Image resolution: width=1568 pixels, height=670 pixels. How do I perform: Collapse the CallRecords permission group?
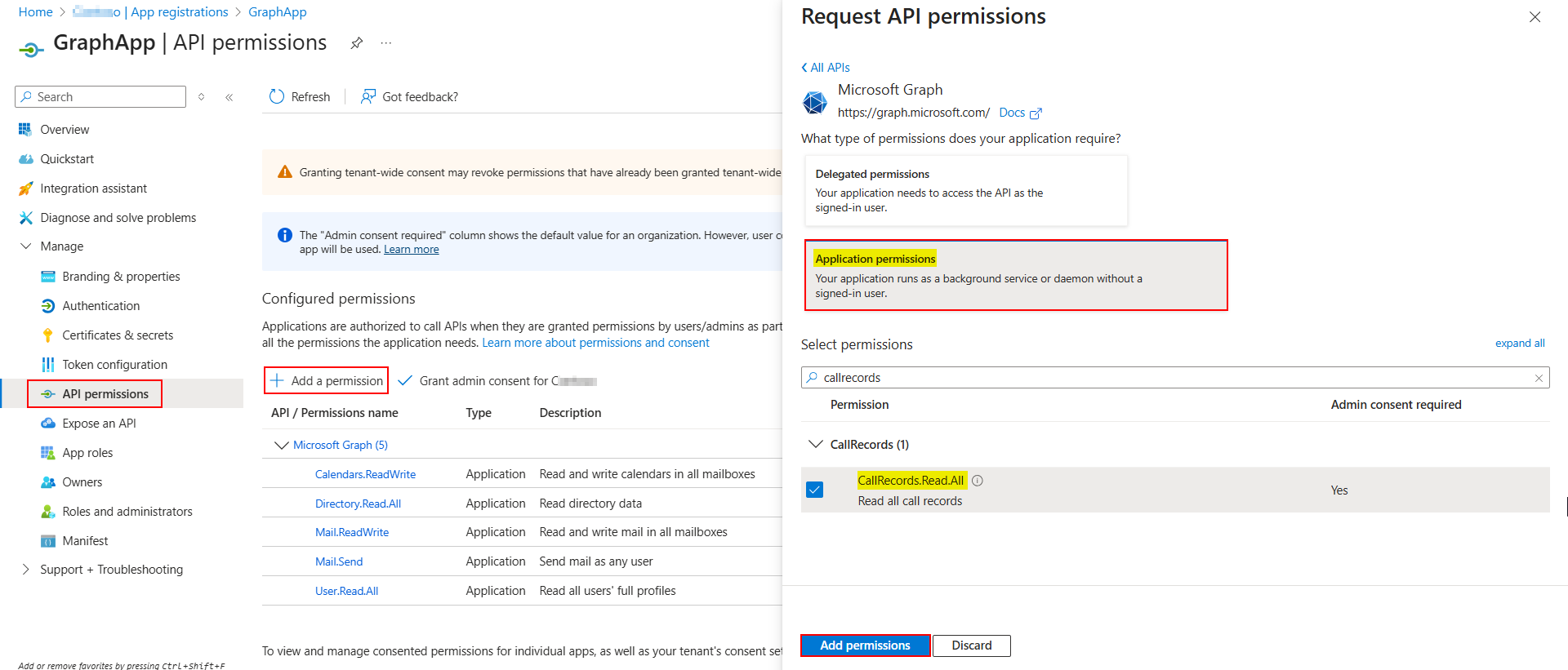[815, 445]
